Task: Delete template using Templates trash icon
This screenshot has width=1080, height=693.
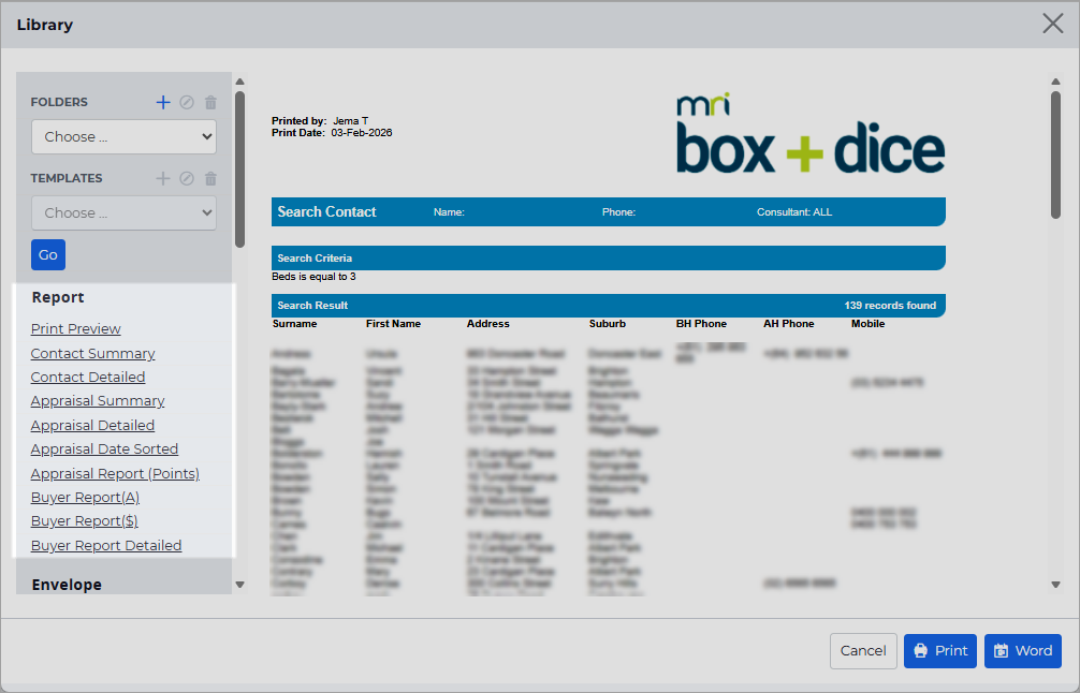Action: click(x=211, y=178)
